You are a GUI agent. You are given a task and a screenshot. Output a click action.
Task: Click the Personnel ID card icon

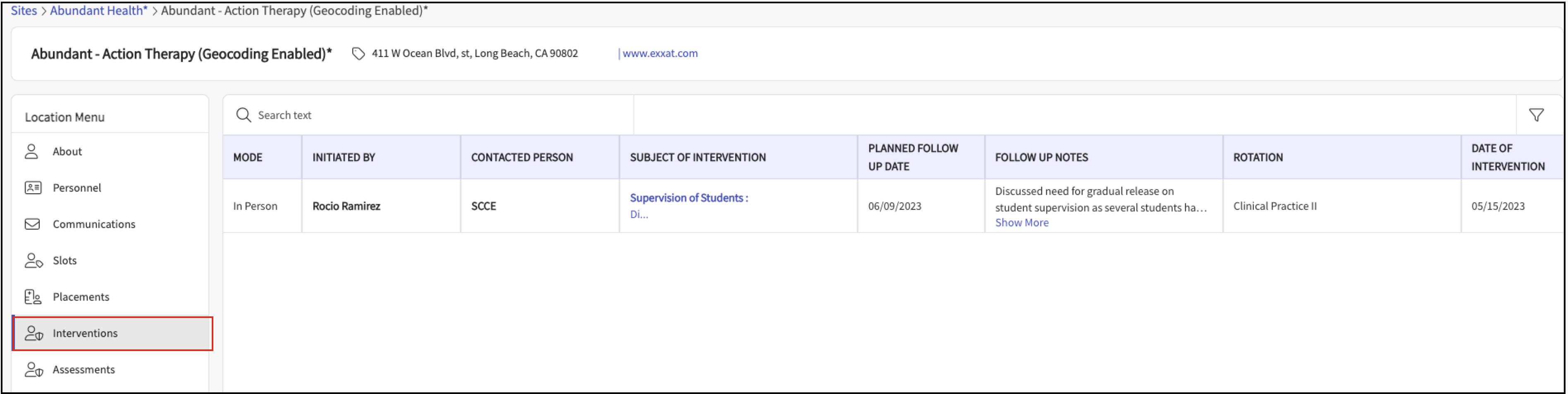pyautogui.click(x=33, y=187)
